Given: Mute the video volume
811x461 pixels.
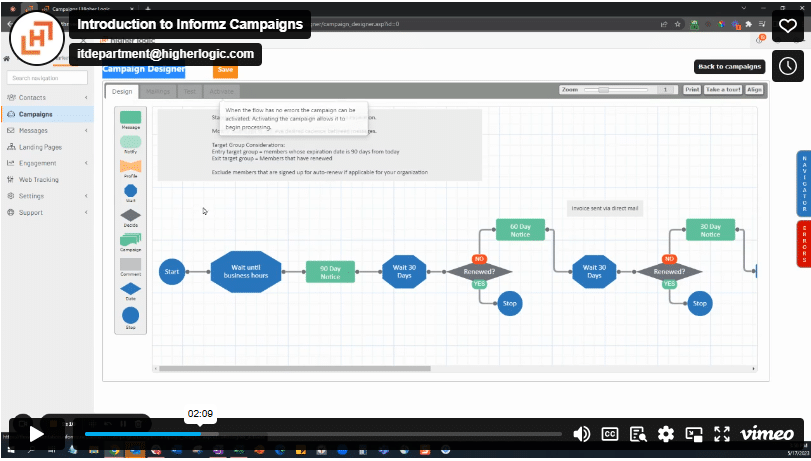Looking at the screenshot, I should (581, 434).
